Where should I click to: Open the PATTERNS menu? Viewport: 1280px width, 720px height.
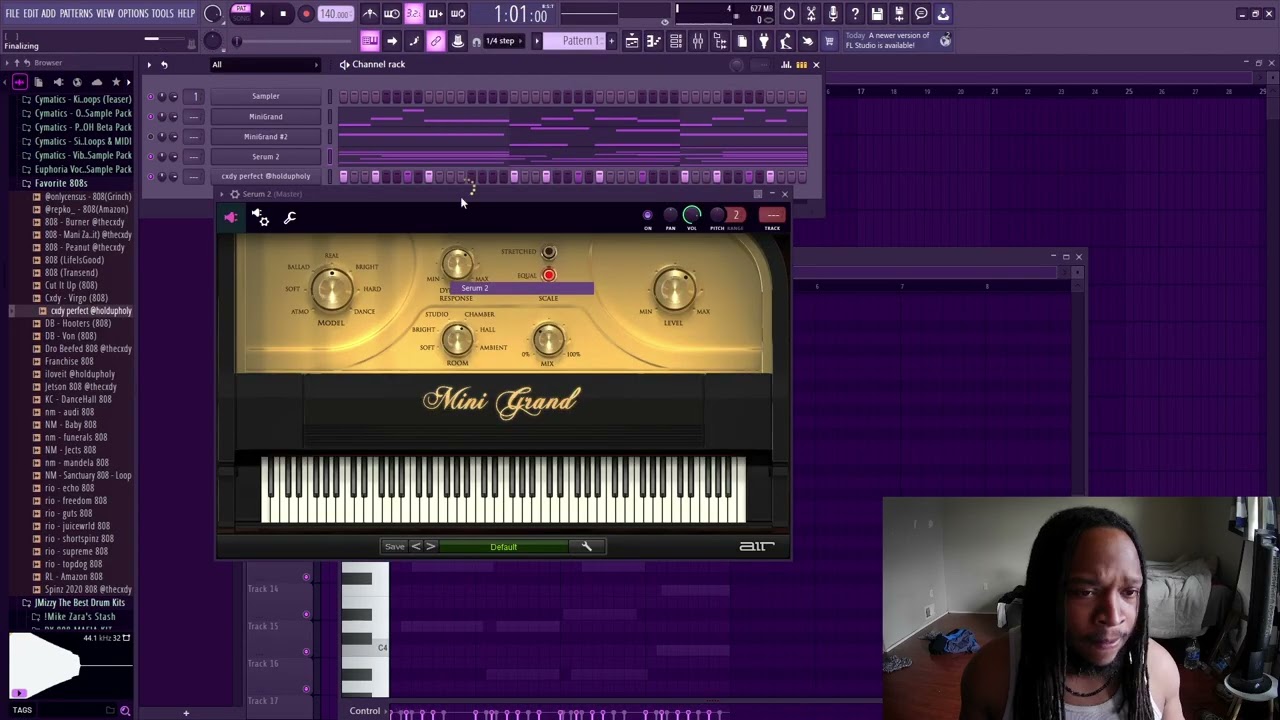pyautogui.click(x=76, y=14)
